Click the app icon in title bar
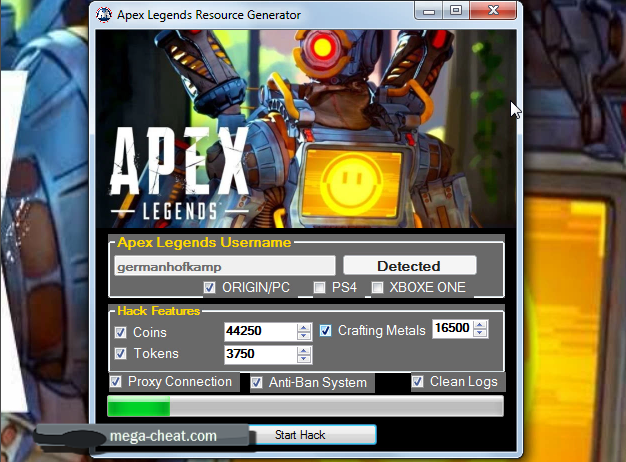Image resolution: width=626 pixels, height=462 pixels. click(x=104, y=15)
